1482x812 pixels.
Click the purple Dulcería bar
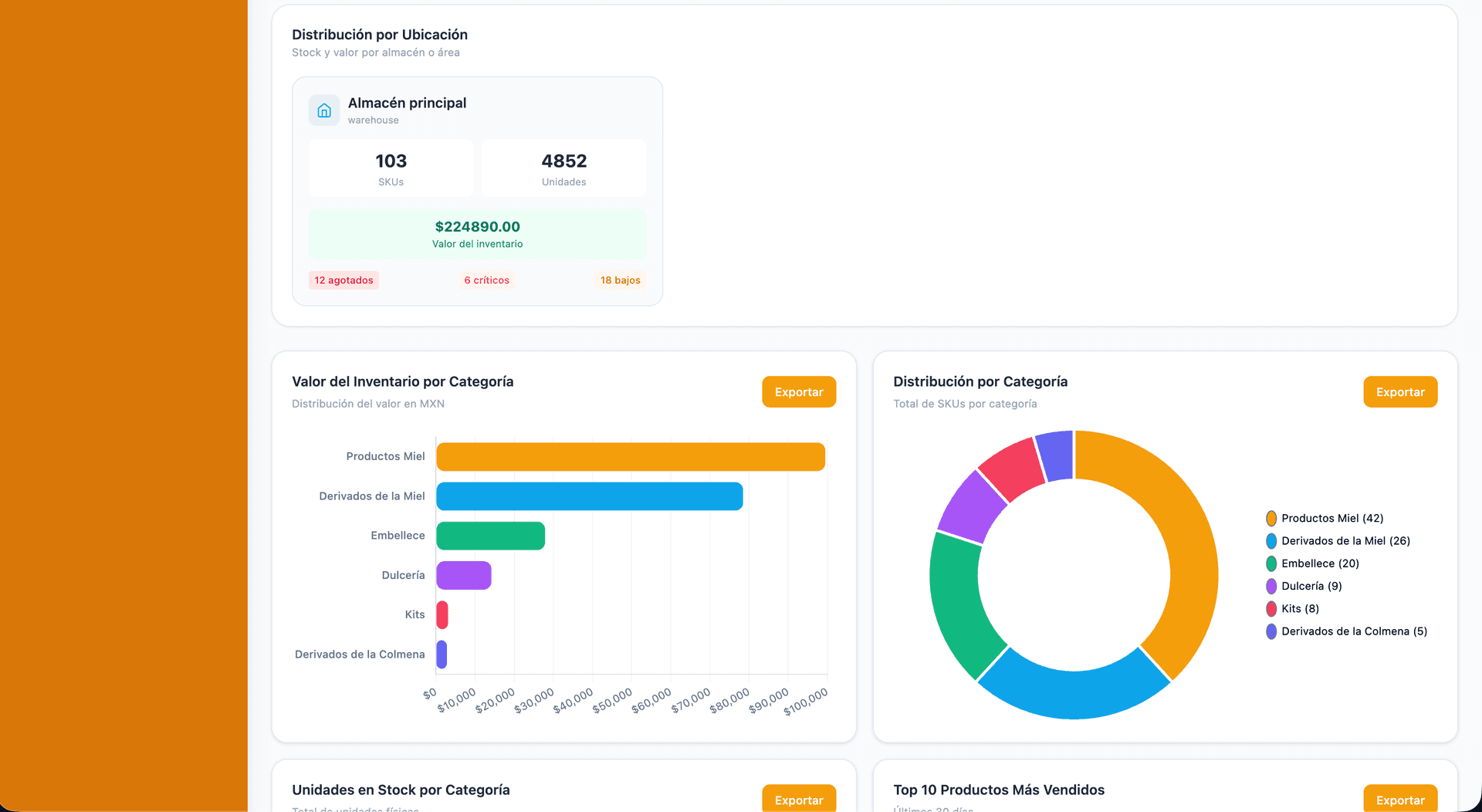(x=463, y=575)
